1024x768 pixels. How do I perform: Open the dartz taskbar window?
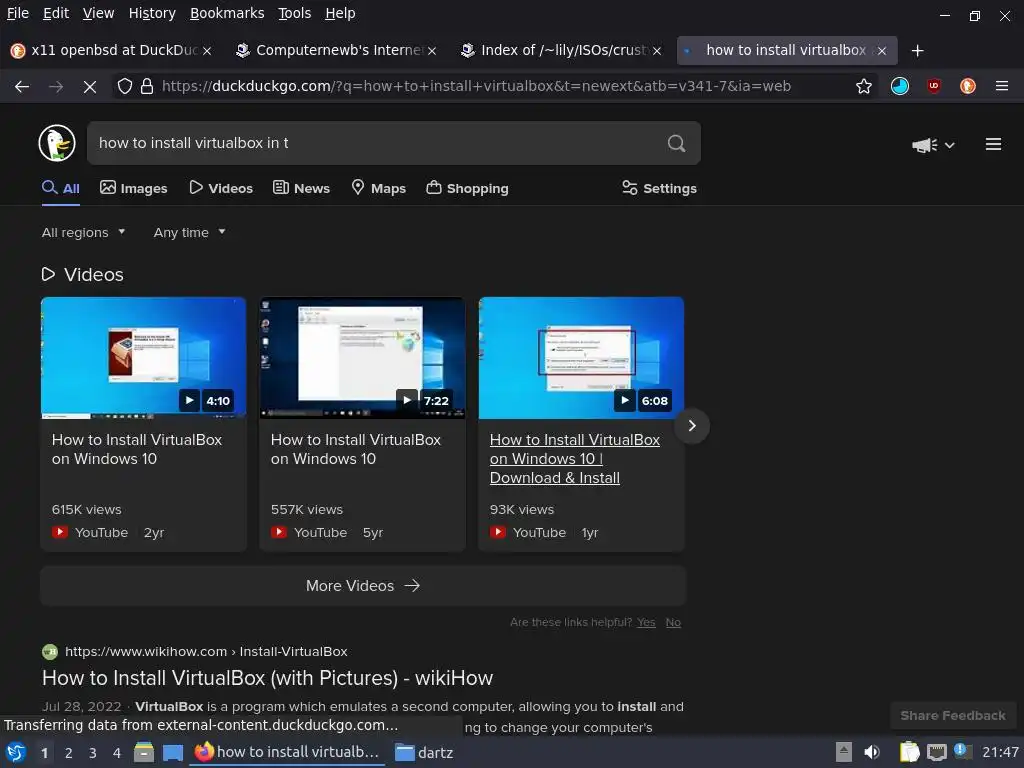click(x=424, y=753)
